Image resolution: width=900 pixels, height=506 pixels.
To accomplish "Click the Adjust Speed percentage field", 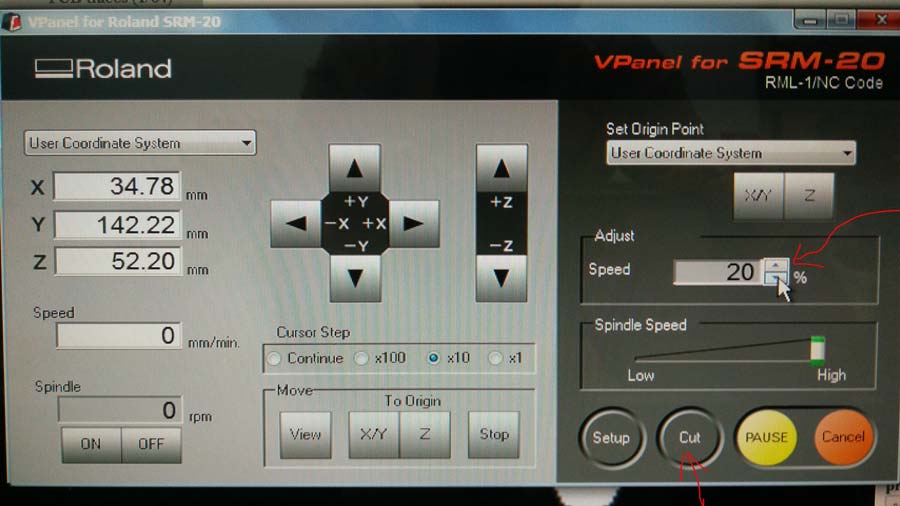I will tap(716, 272).
